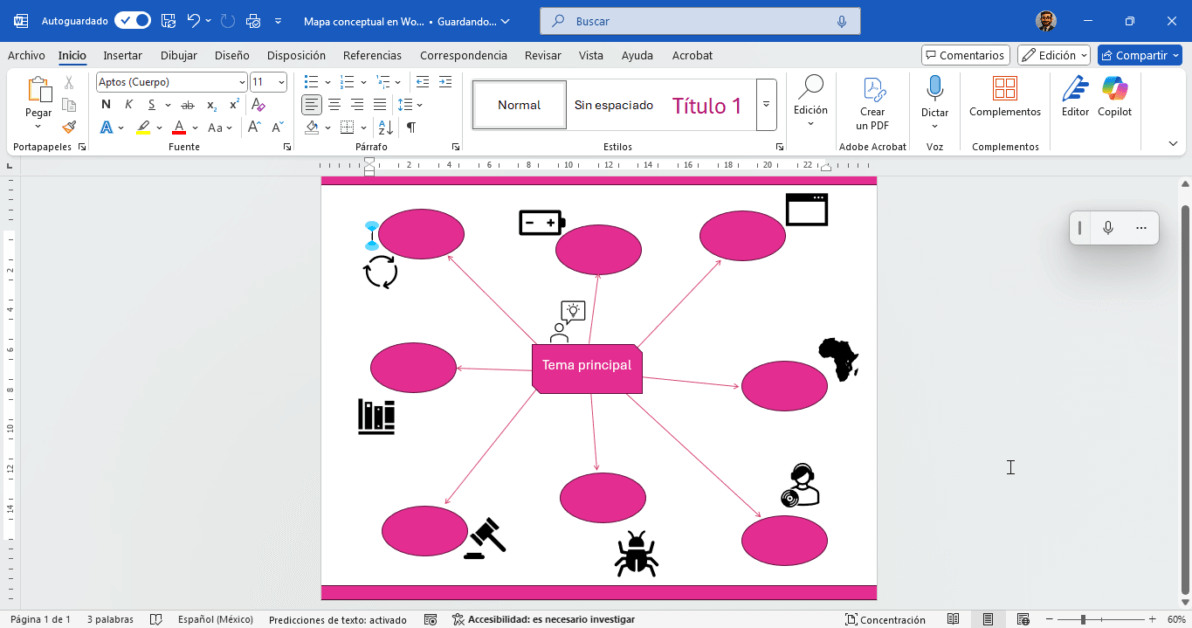This screenshot has height=628, width=1192.
Task: Center-align the paragraph text
Action: (335, 105)
